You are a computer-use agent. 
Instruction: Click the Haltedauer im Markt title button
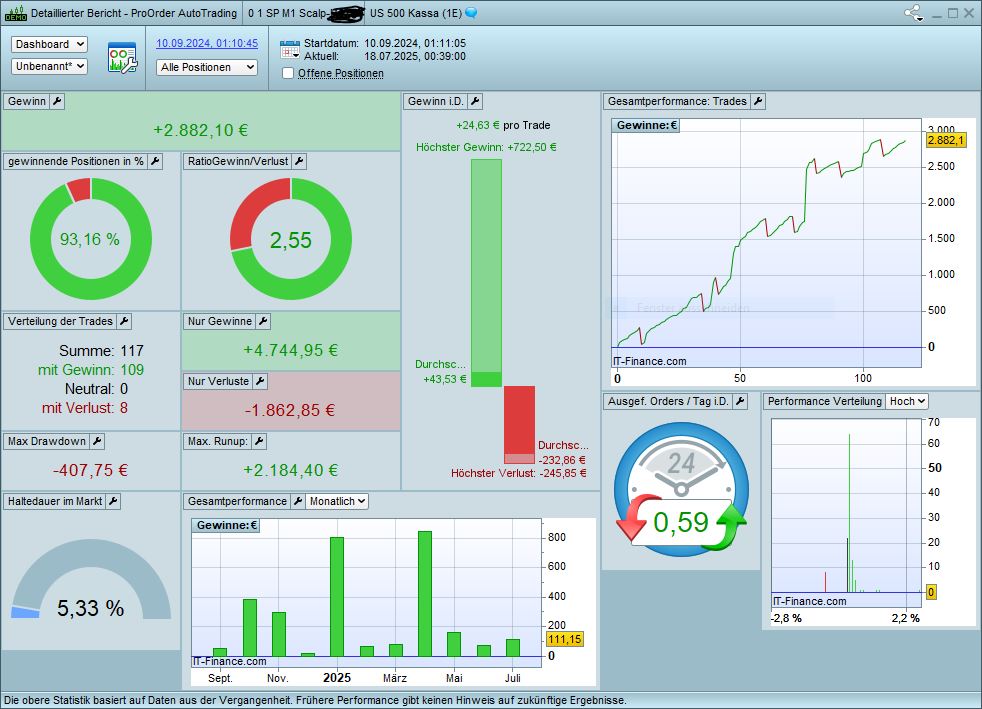(x=55, y=501)
